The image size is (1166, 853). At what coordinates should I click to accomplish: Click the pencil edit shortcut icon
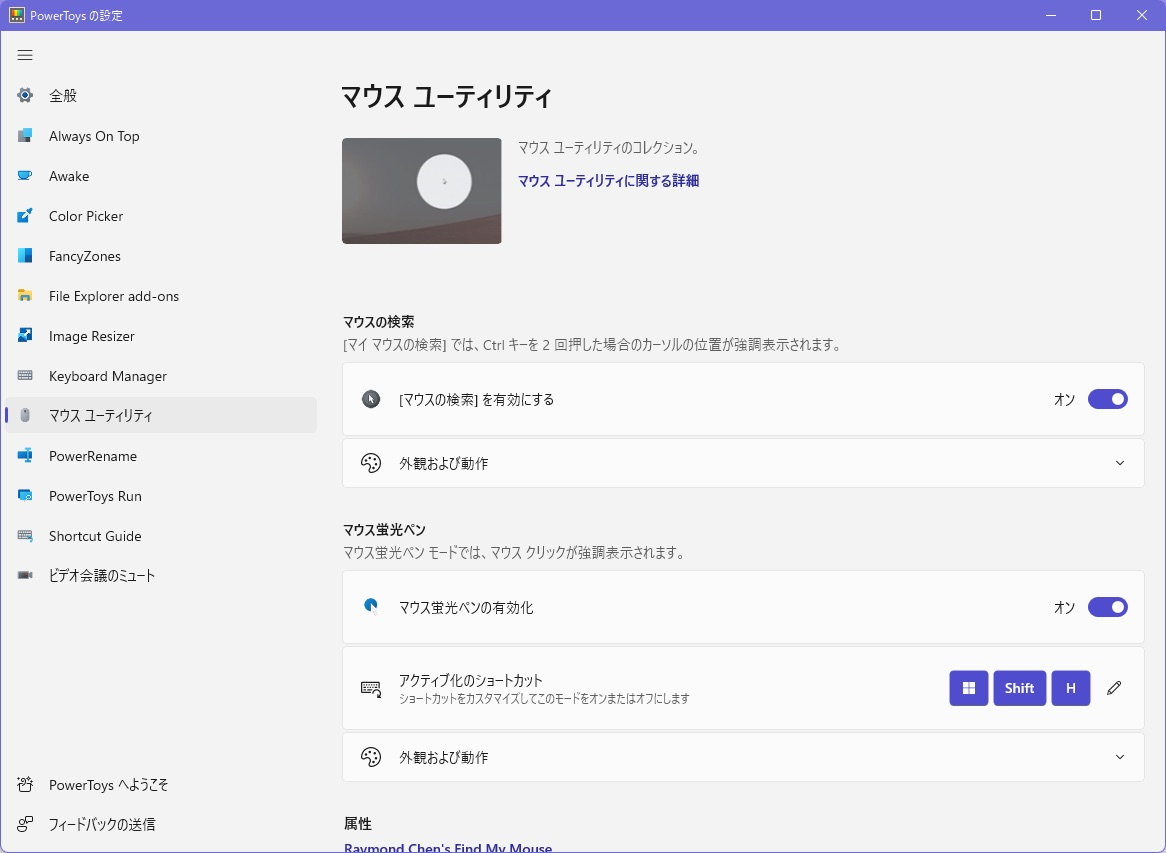1114,688
